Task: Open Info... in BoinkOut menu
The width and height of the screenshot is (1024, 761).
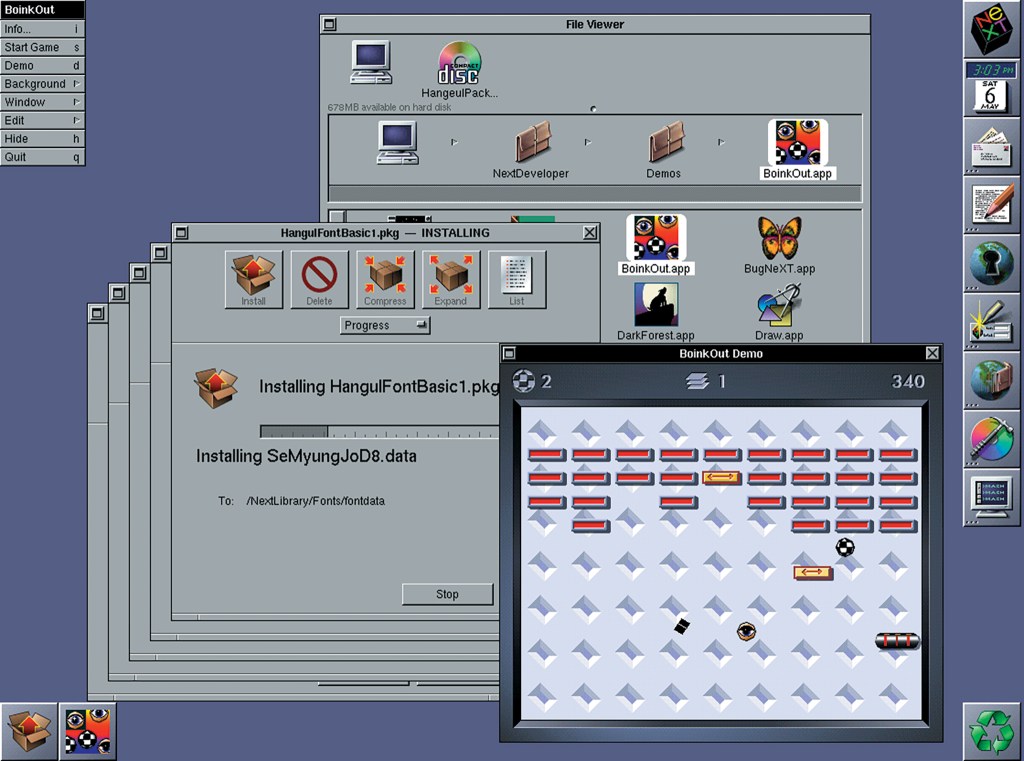Action: point(42,29)
